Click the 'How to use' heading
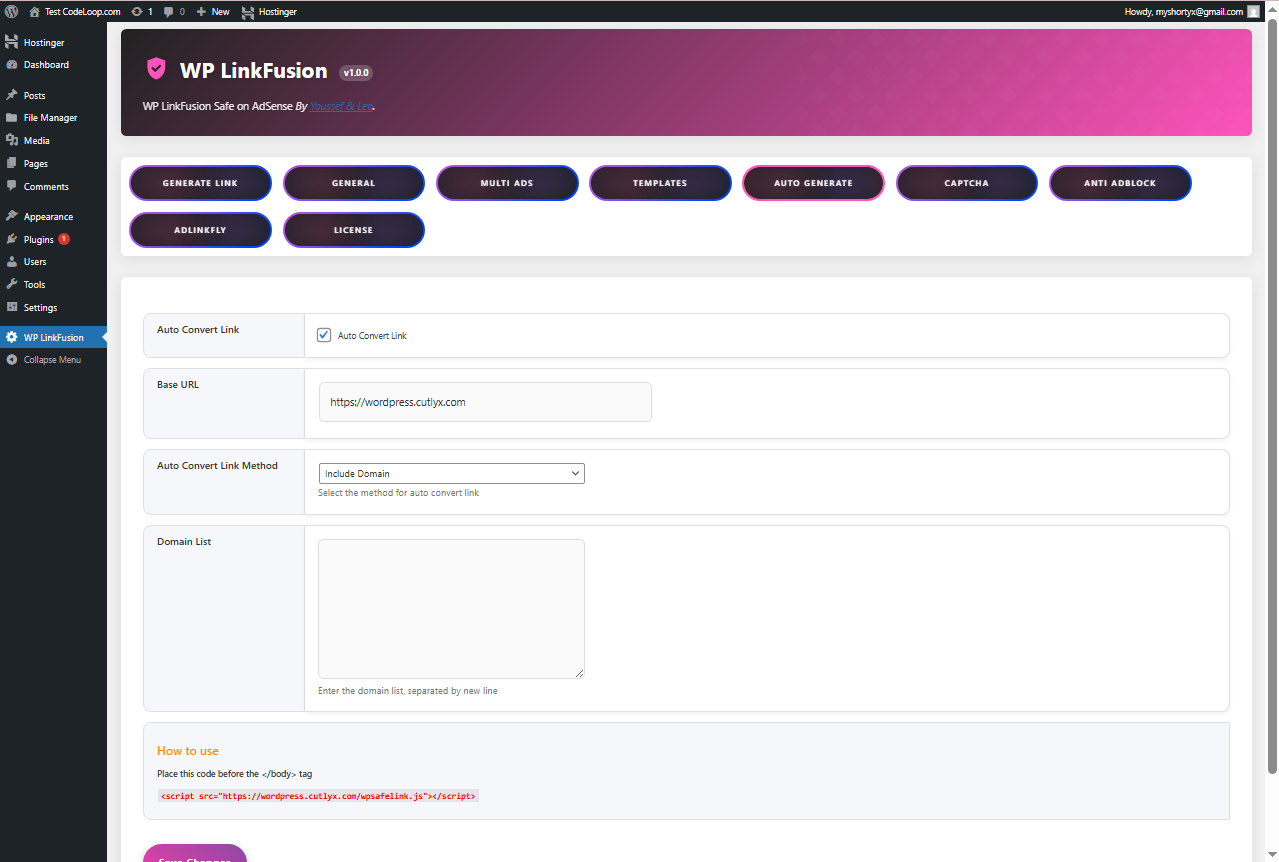Image resolution: width=1279 pixels, height=862 pixels. point(188,751)
